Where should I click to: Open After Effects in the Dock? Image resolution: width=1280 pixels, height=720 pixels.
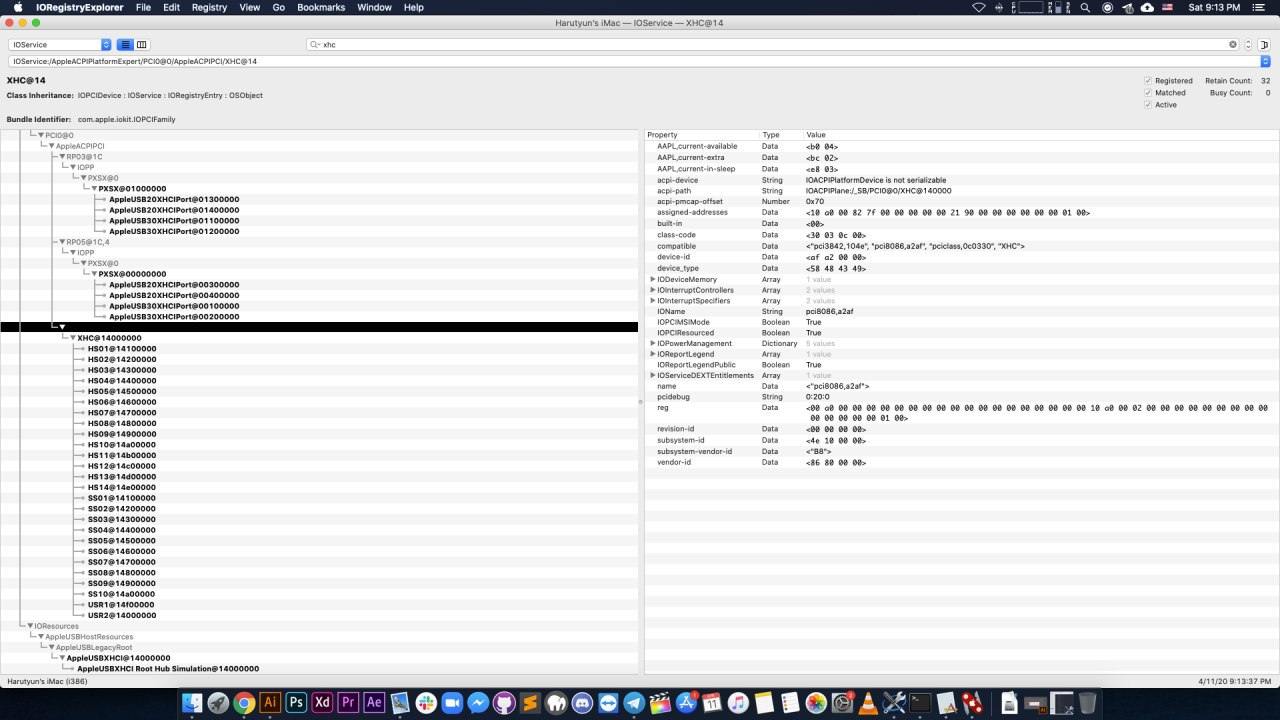(375, 703)
